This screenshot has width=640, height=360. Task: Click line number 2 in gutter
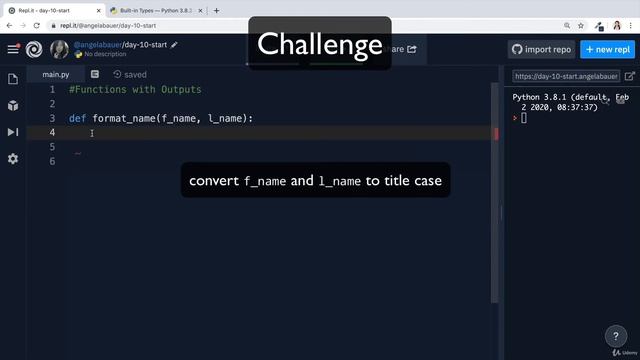(52, 104)
